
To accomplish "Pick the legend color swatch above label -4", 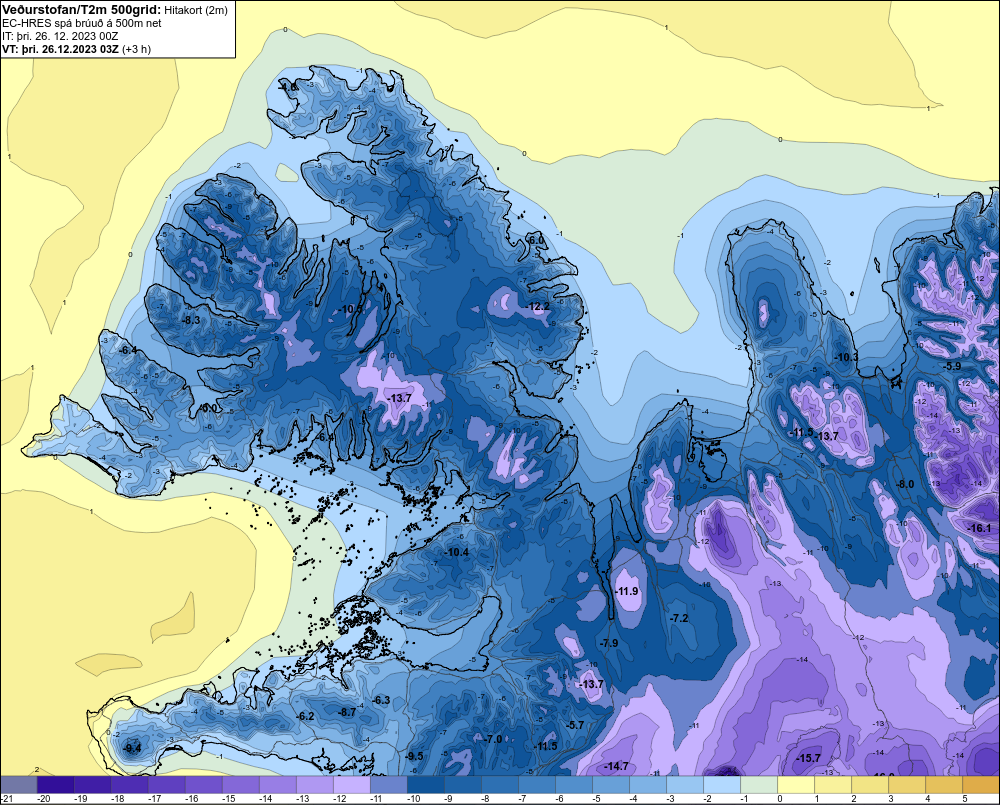I will coord(647,784).
